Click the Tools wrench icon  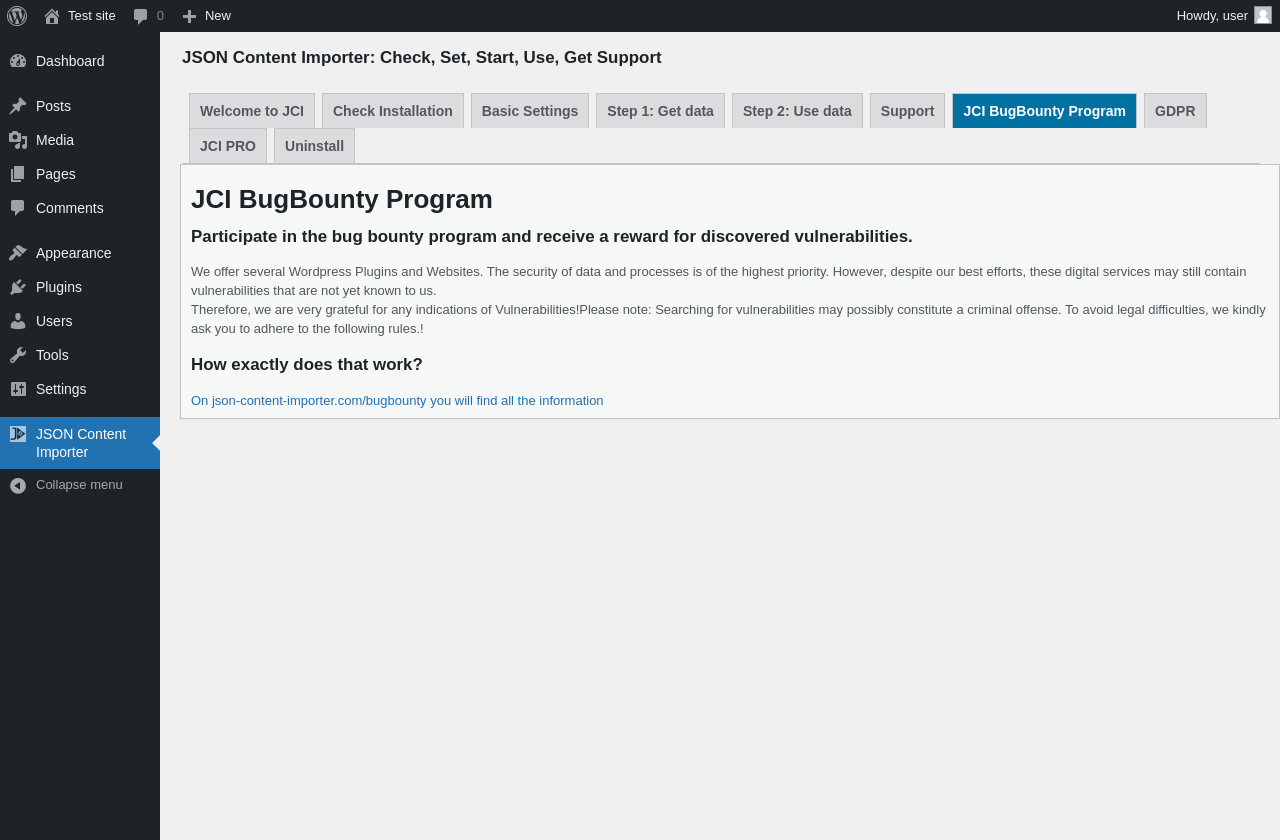[18, 355]
